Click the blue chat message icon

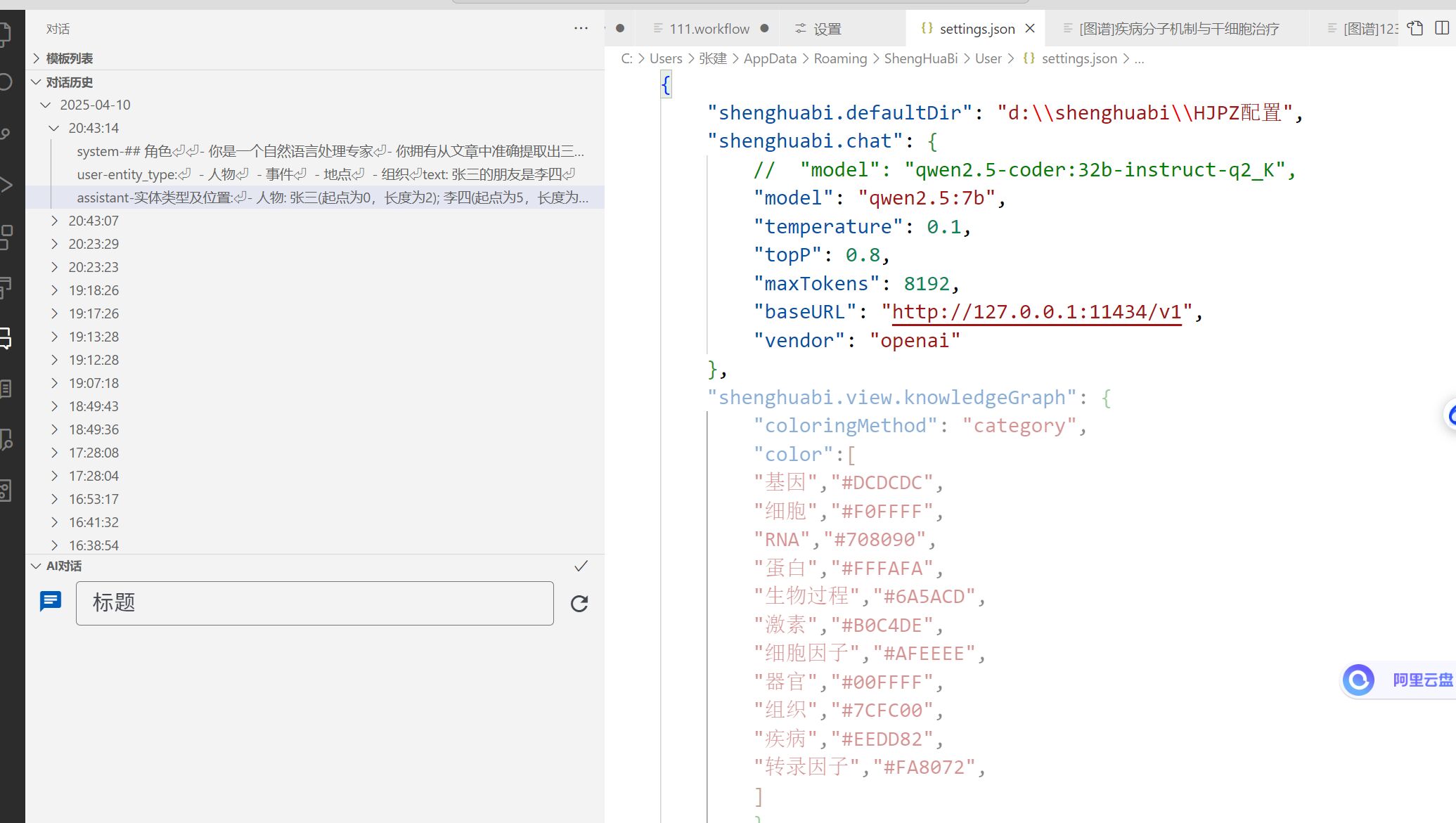(x=51, y=602)
